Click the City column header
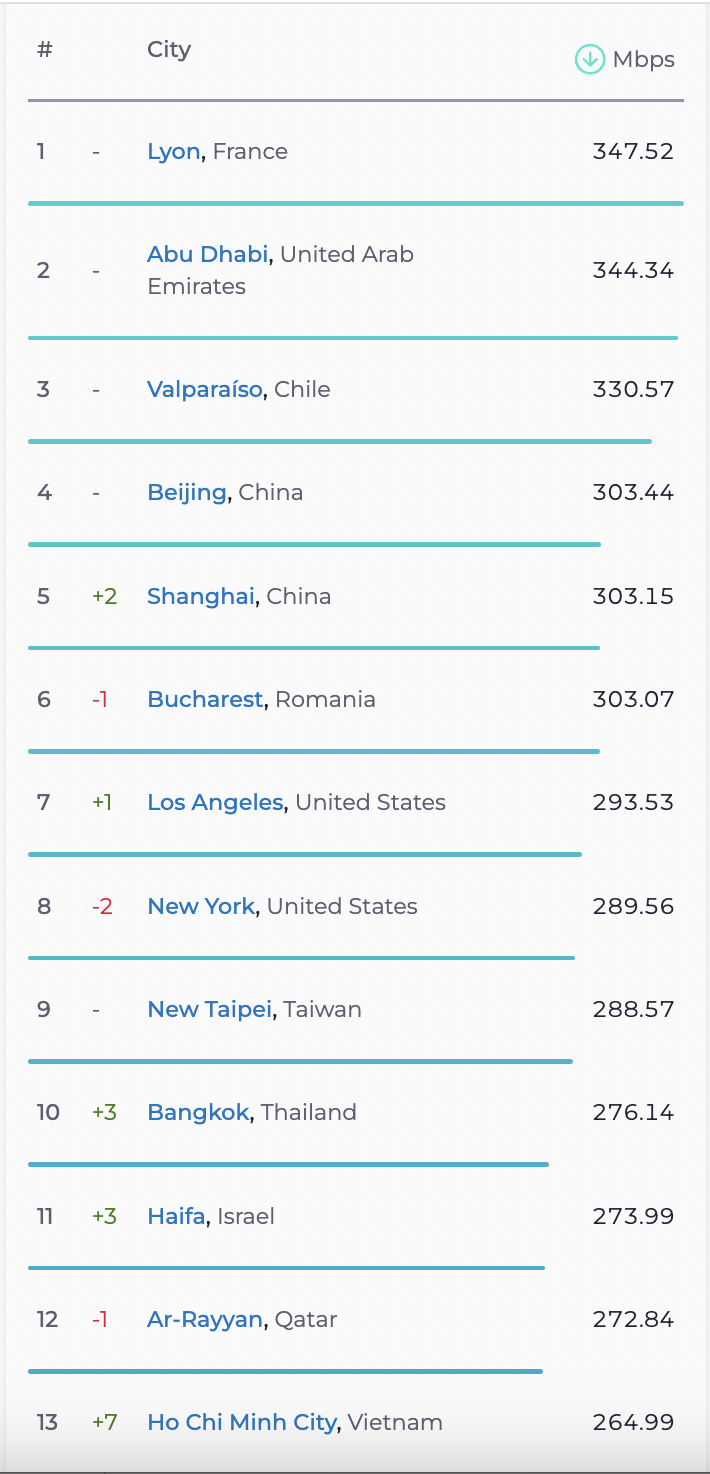The width and height of the screenshot is (710, 1474). 169,50
